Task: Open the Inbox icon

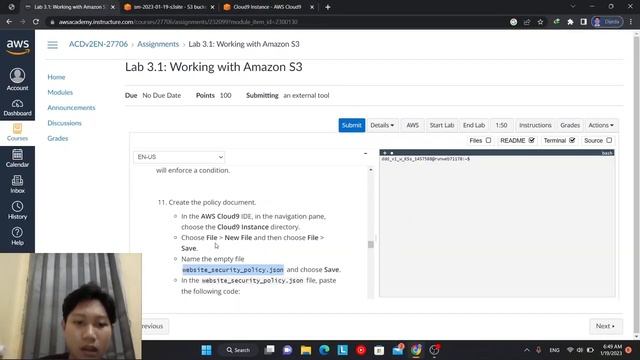Action: [17, 185]
